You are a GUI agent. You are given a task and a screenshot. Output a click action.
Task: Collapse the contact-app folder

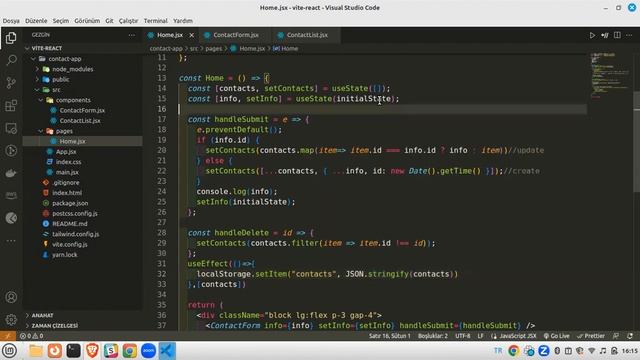[82, 59]
